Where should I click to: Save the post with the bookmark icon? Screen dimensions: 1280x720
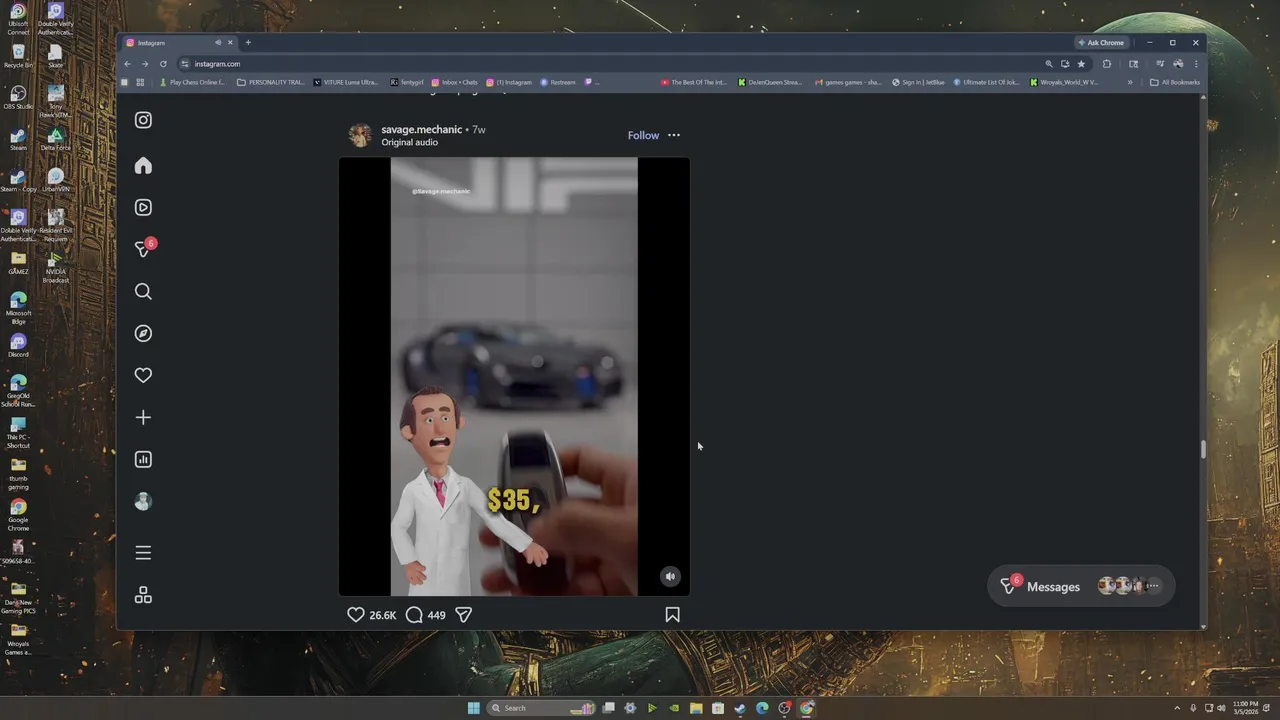(672, 615)
